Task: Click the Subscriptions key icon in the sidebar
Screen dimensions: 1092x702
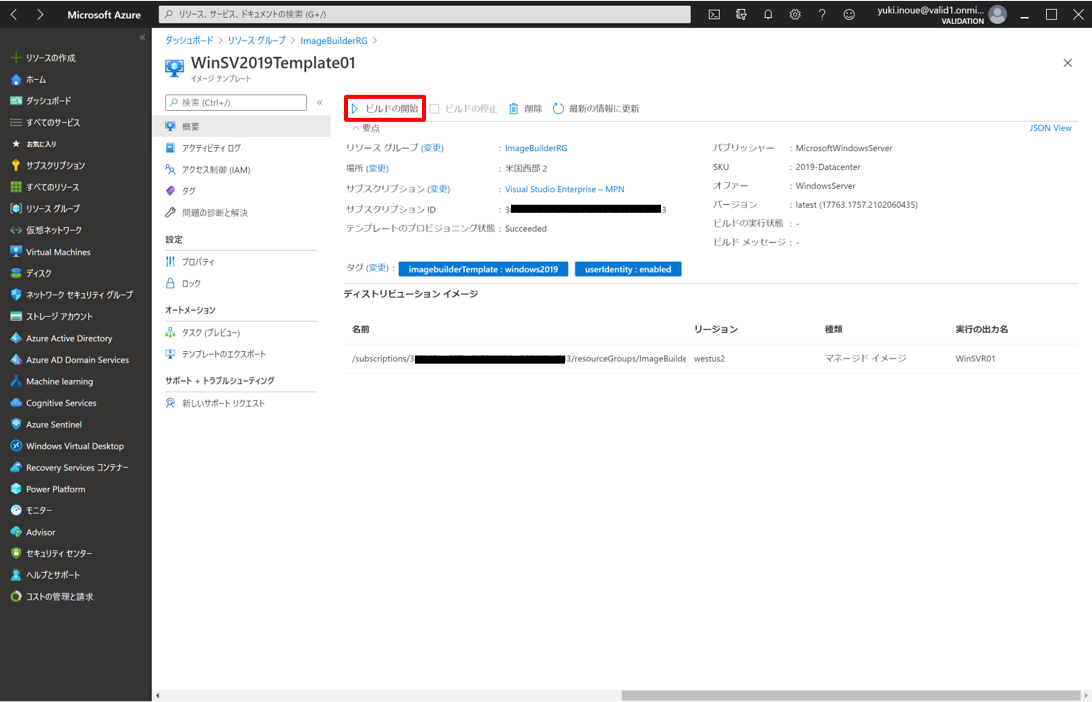Action: click(16, 166)
